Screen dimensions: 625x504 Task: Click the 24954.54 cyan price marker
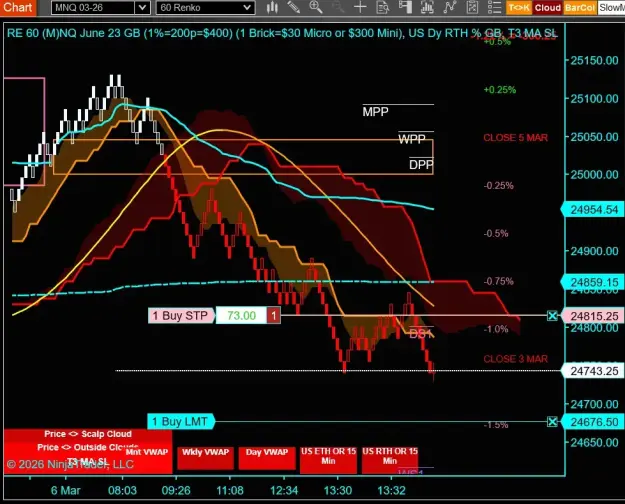(x=594, y=210)
